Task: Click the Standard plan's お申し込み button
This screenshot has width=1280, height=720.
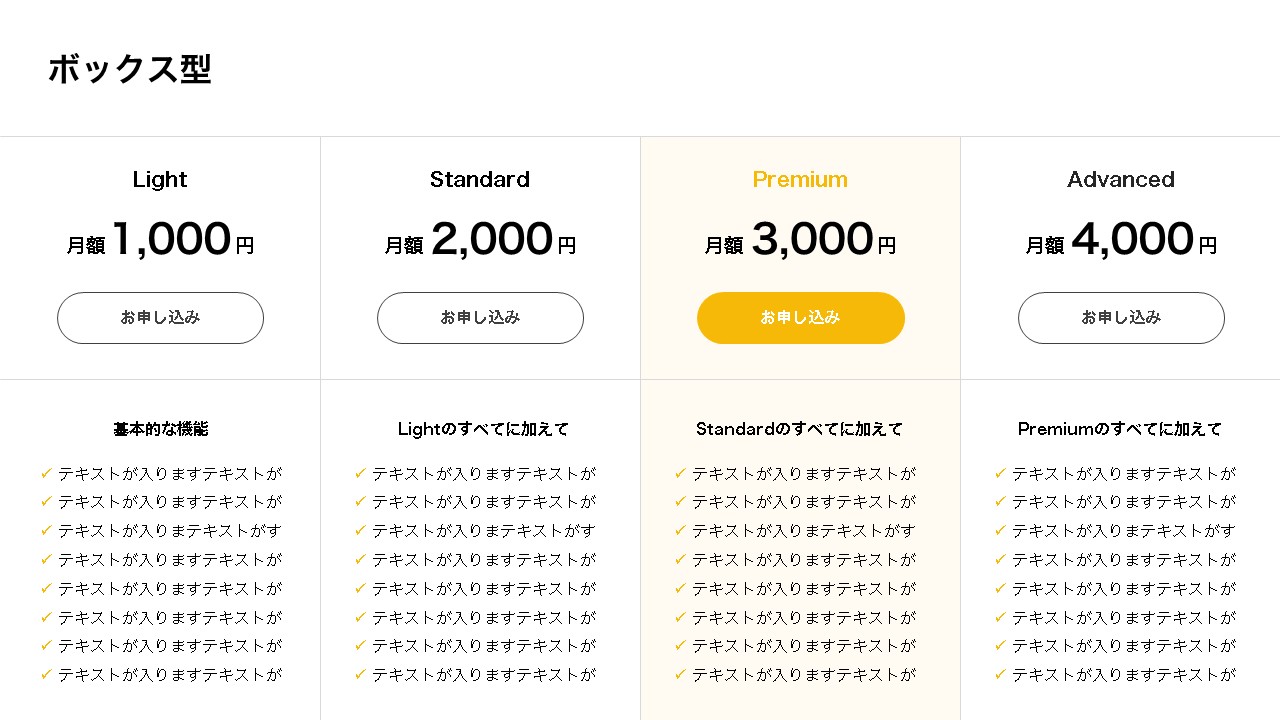Action: tap(480, 318)
